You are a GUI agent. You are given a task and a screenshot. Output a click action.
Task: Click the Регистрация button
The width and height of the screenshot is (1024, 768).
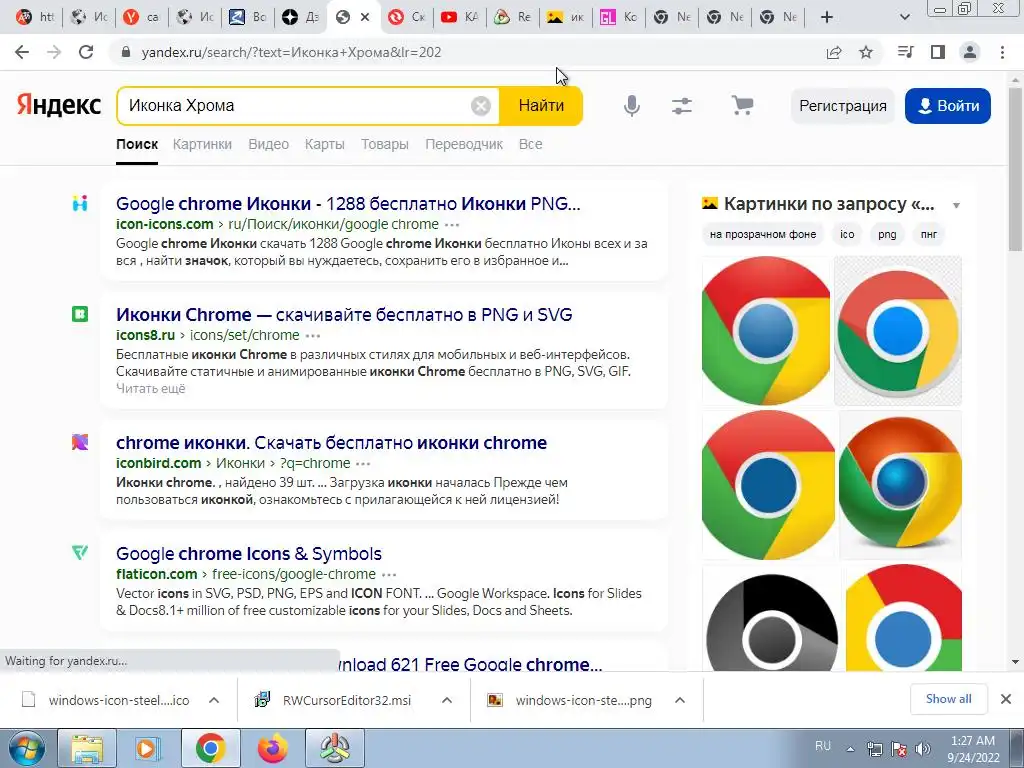tap(842, 106)
